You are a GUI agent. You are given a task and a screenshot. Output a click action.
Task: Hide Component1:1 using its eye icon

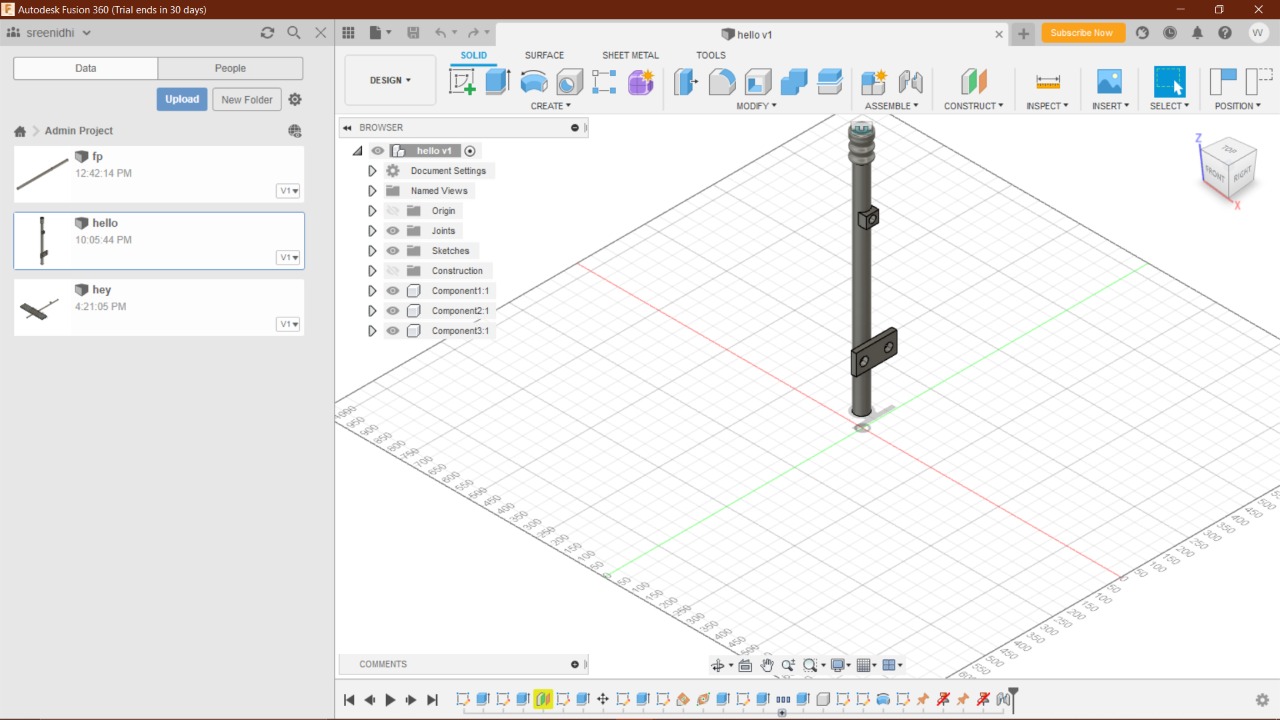(393, 291)
